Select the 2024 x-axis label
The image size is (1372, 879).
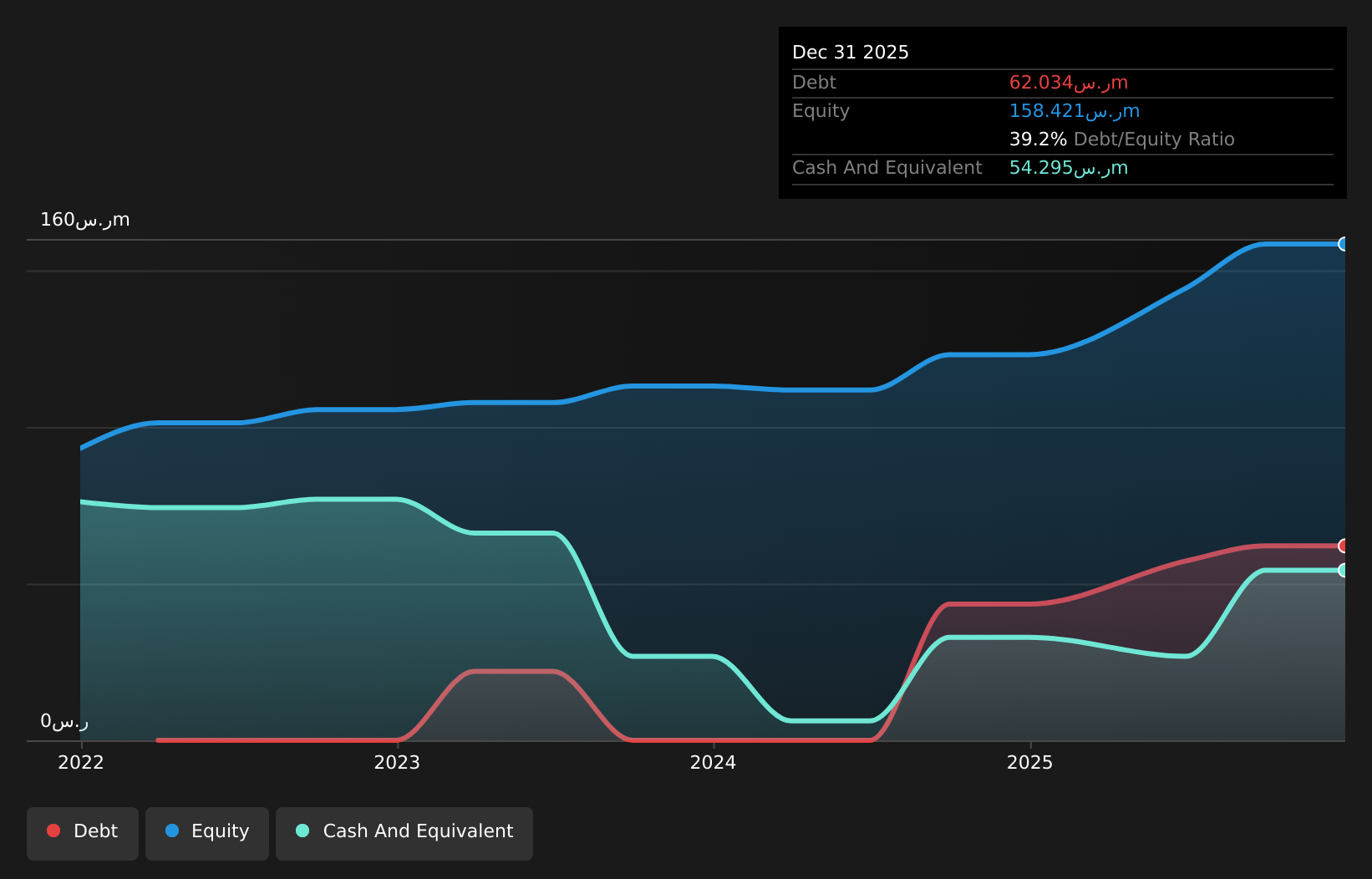pos(713,762)
